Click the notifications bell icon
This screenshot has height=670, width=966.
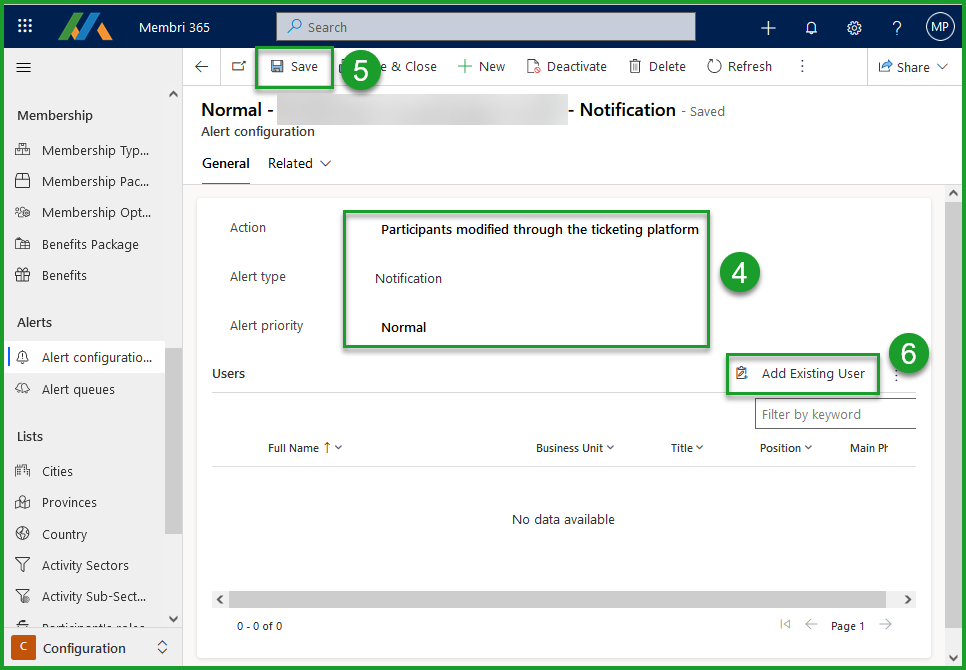(x=811, y=28)
